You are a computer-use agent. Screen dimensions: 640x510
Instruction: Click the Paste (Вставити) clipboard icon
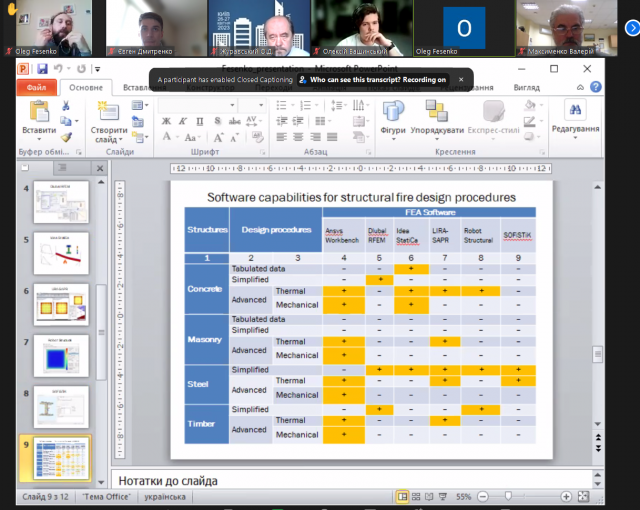(x=39, y=111)
